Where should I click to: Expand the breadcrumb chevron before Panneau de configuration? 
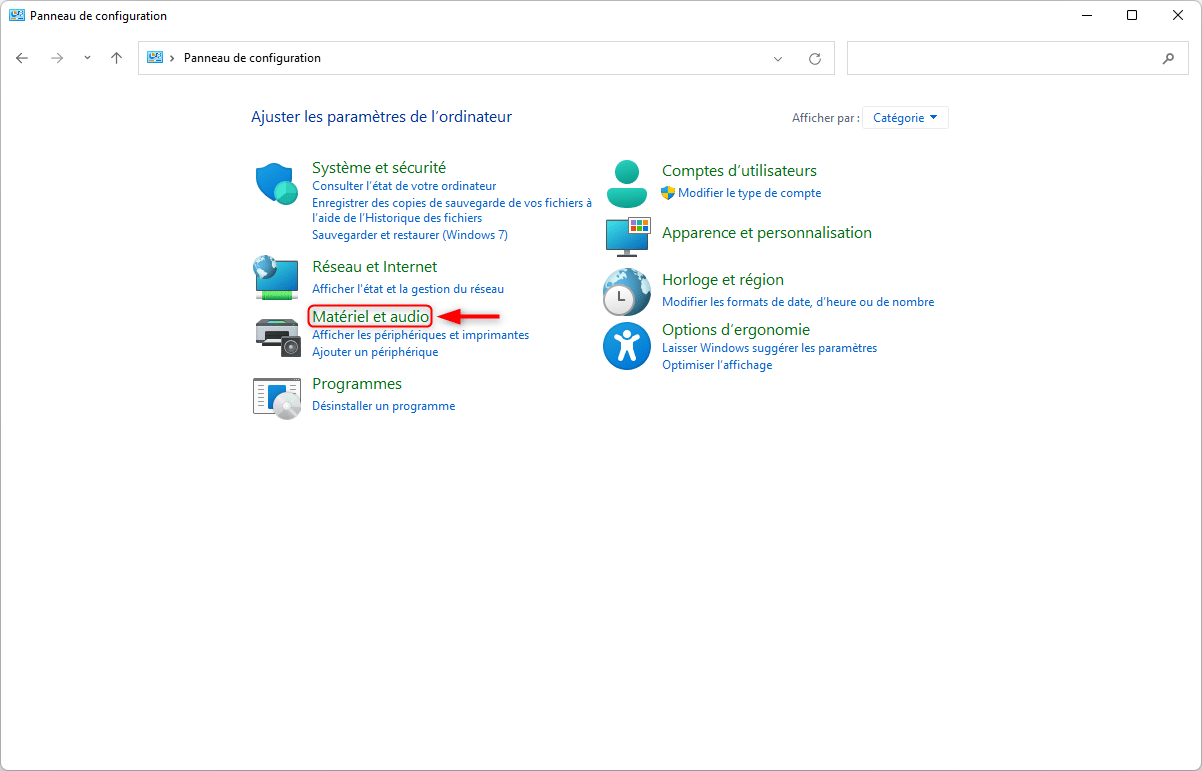click(x=173, y=58)
